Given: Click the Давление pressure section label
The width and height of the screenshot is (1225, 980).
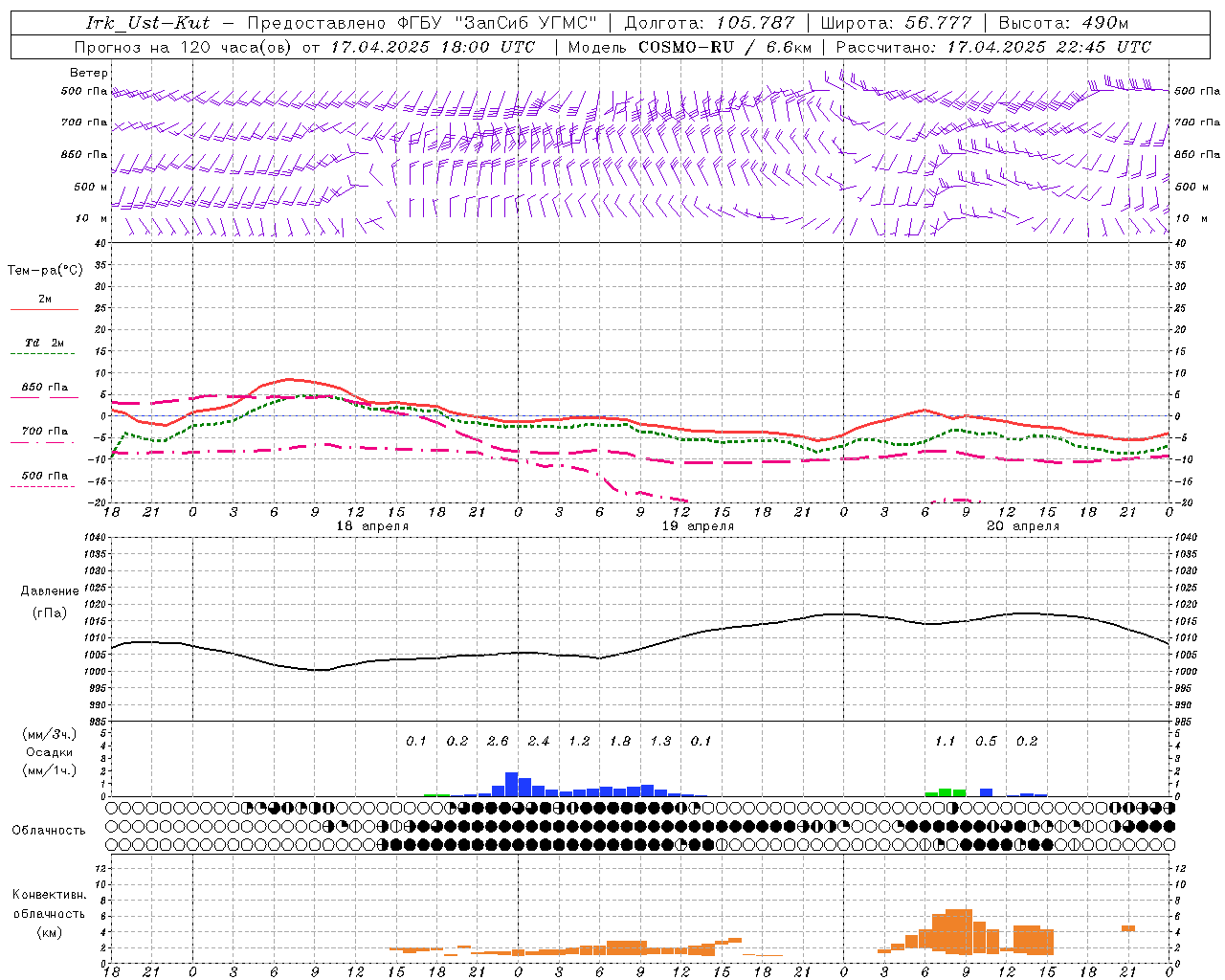Looking at the screenshot, I should (50, 591).
